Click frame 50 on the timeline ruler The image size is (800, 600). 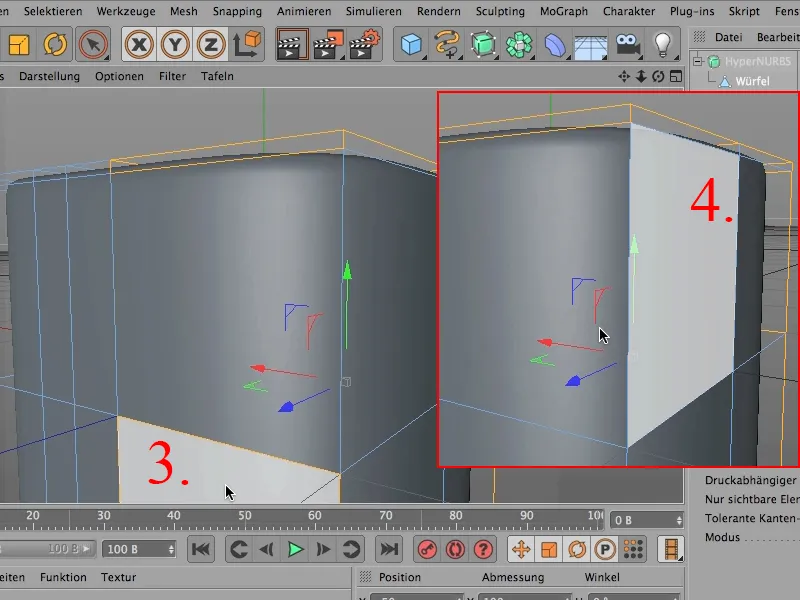(244, 516)
